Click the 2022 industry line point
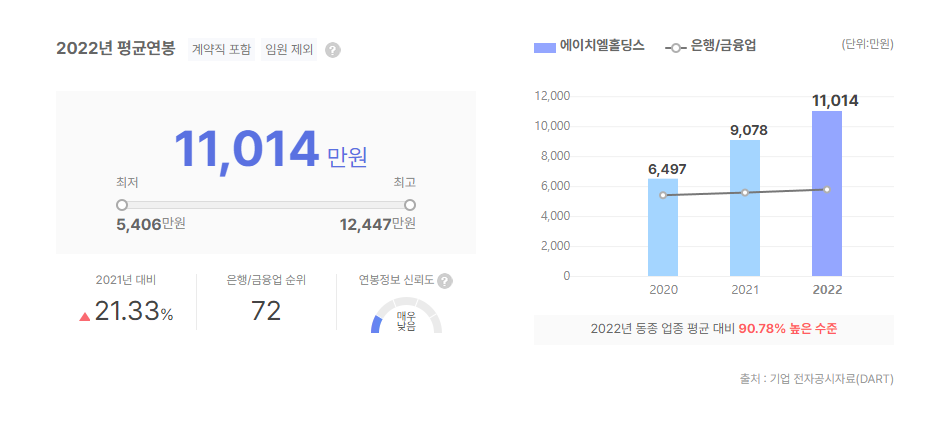951x433 pixels. (827, 189)
